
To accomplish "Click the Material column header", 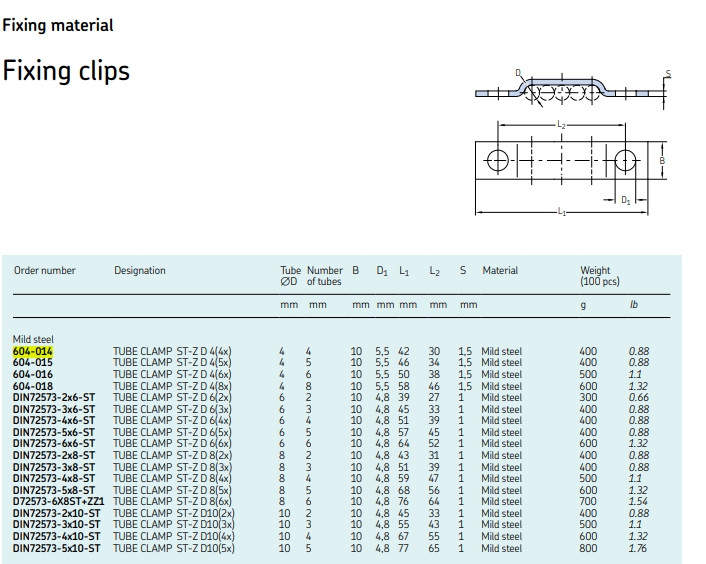I will tap(500, 271).
